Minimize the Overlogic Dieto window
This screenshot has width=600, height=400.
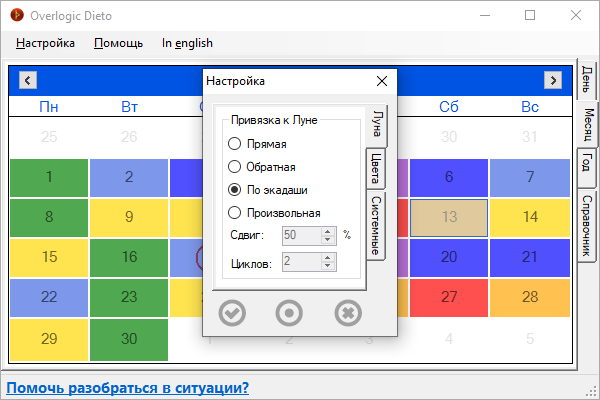point(485,15)
